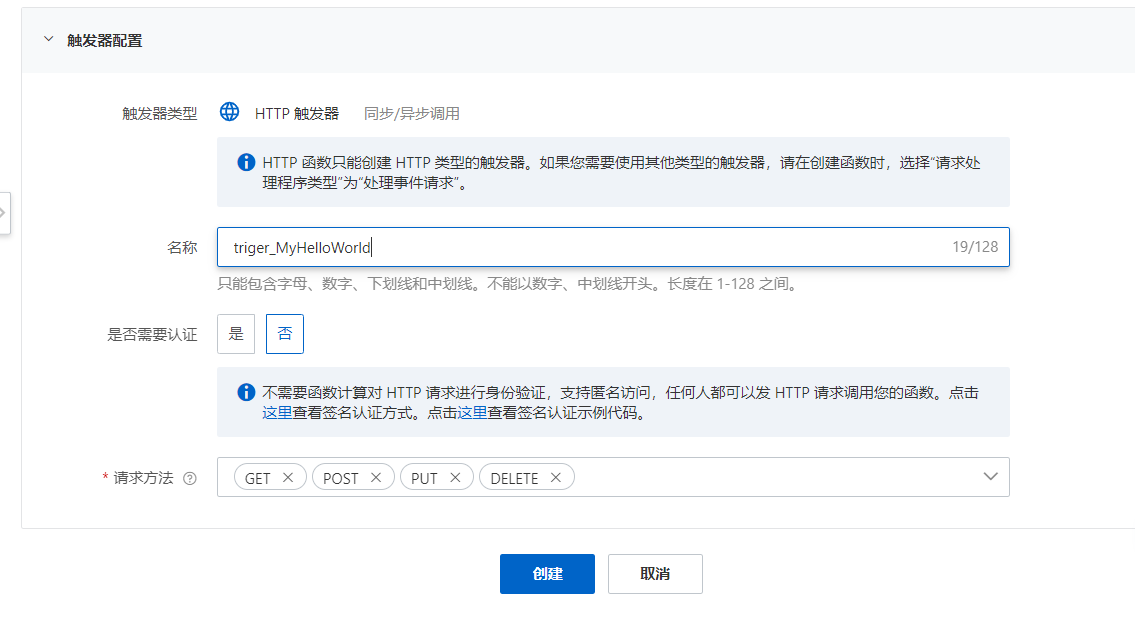The image size is (1135, 621).
Task: Select 否 to disable authentication
Action: [284, 334]
